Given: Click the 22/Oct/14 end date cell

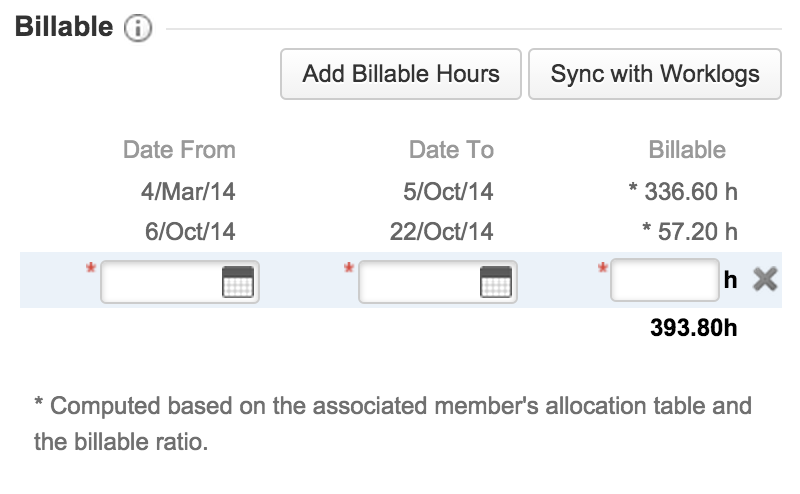Looking at the screenshot, I should coord(442,232).
